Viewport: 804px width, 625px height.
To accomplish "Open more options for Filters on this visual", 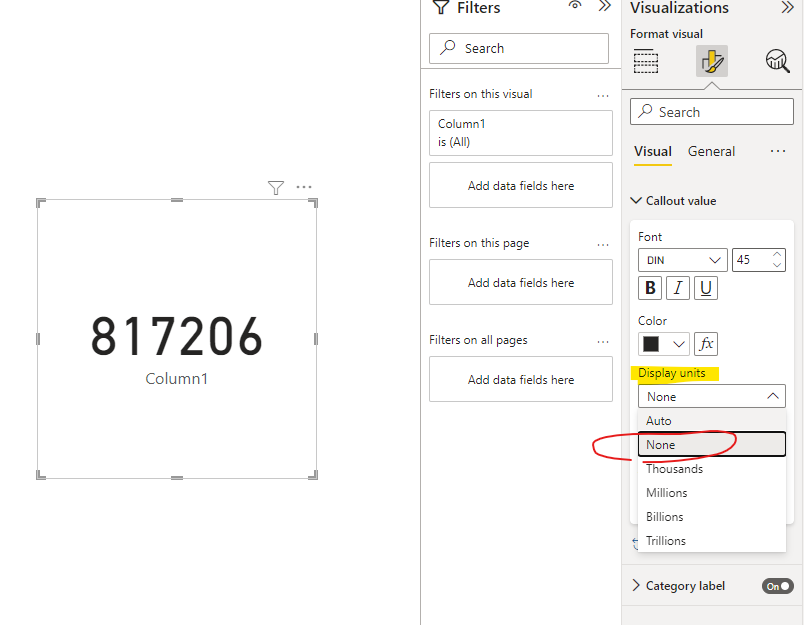I will tap(603, 96).
